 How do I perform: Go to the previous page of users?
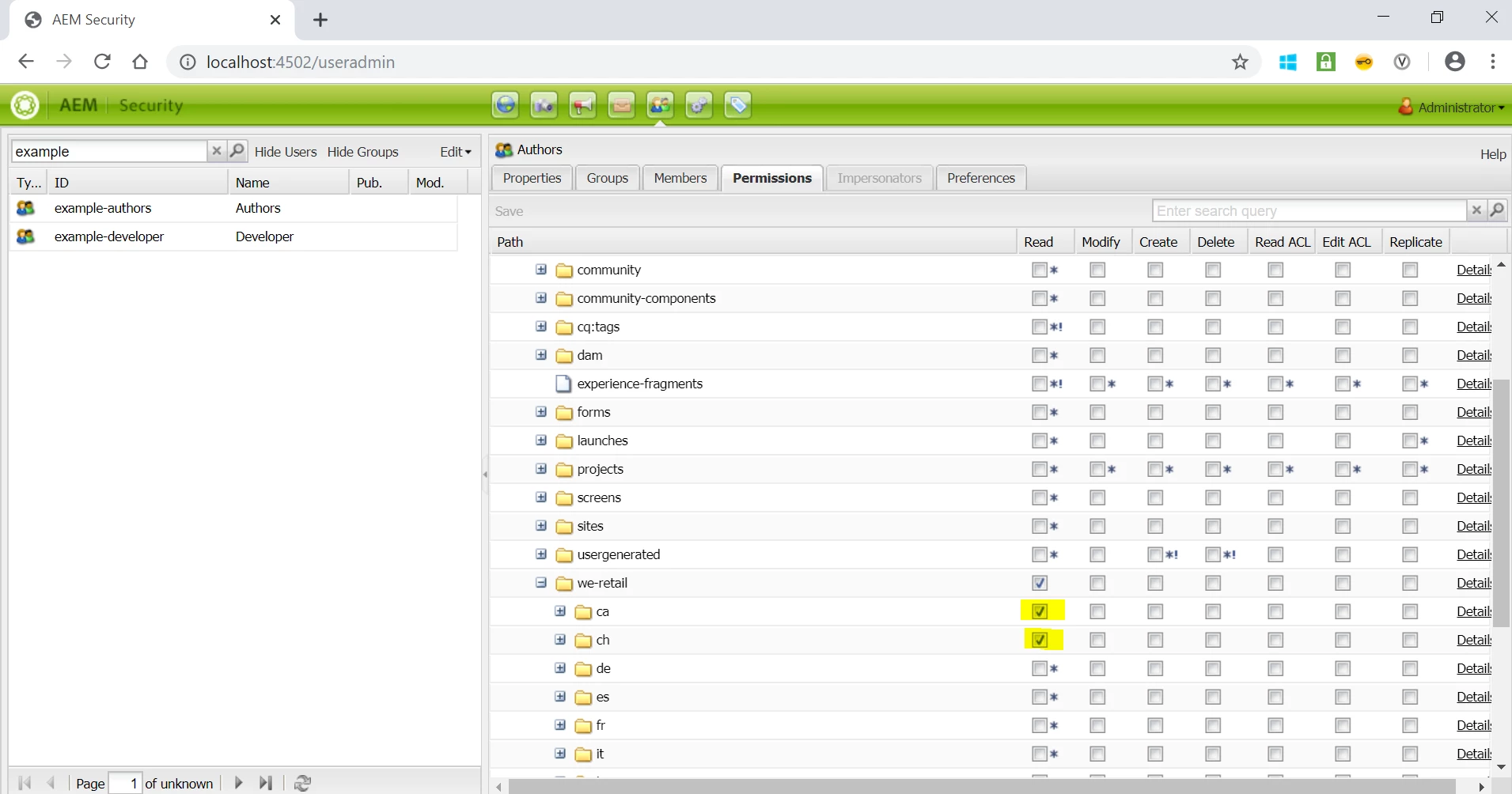(x=51, y=783)
